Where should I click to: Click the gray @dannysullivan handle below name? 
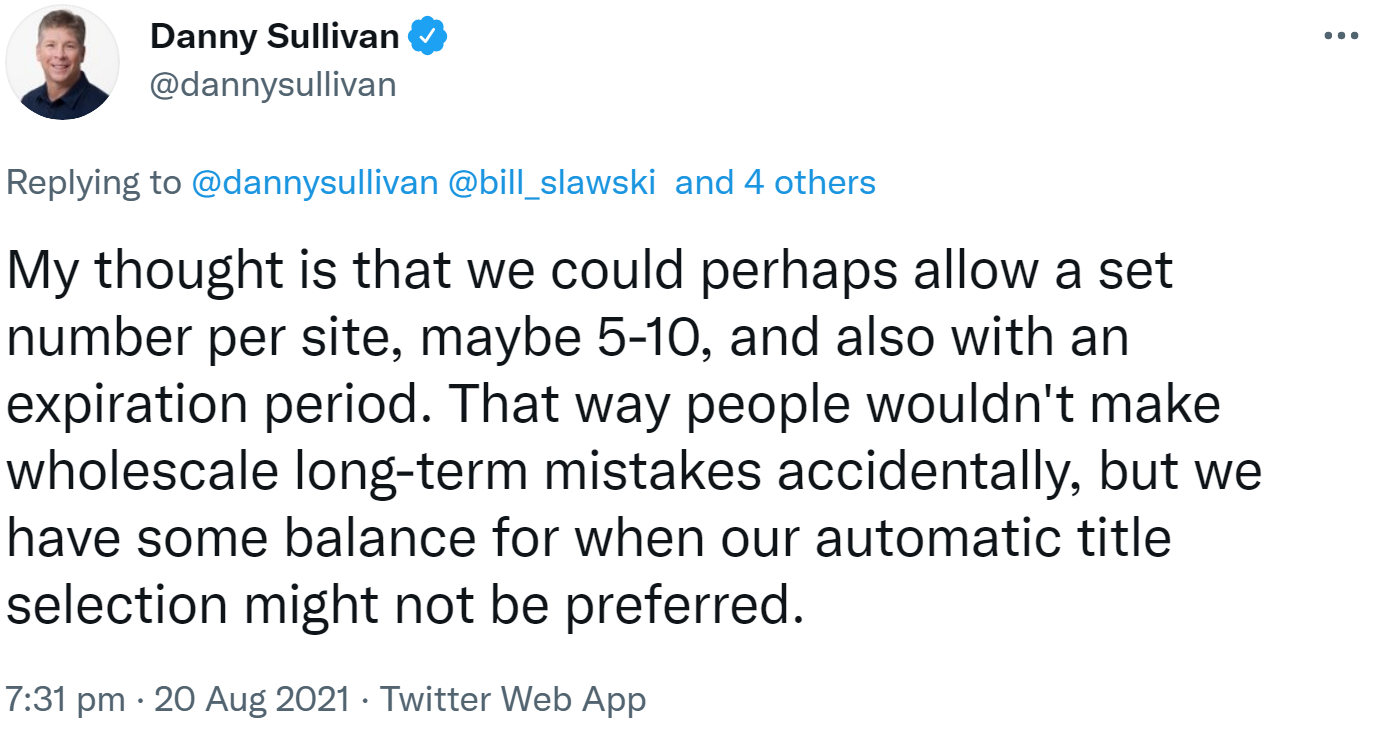[273, 85]
